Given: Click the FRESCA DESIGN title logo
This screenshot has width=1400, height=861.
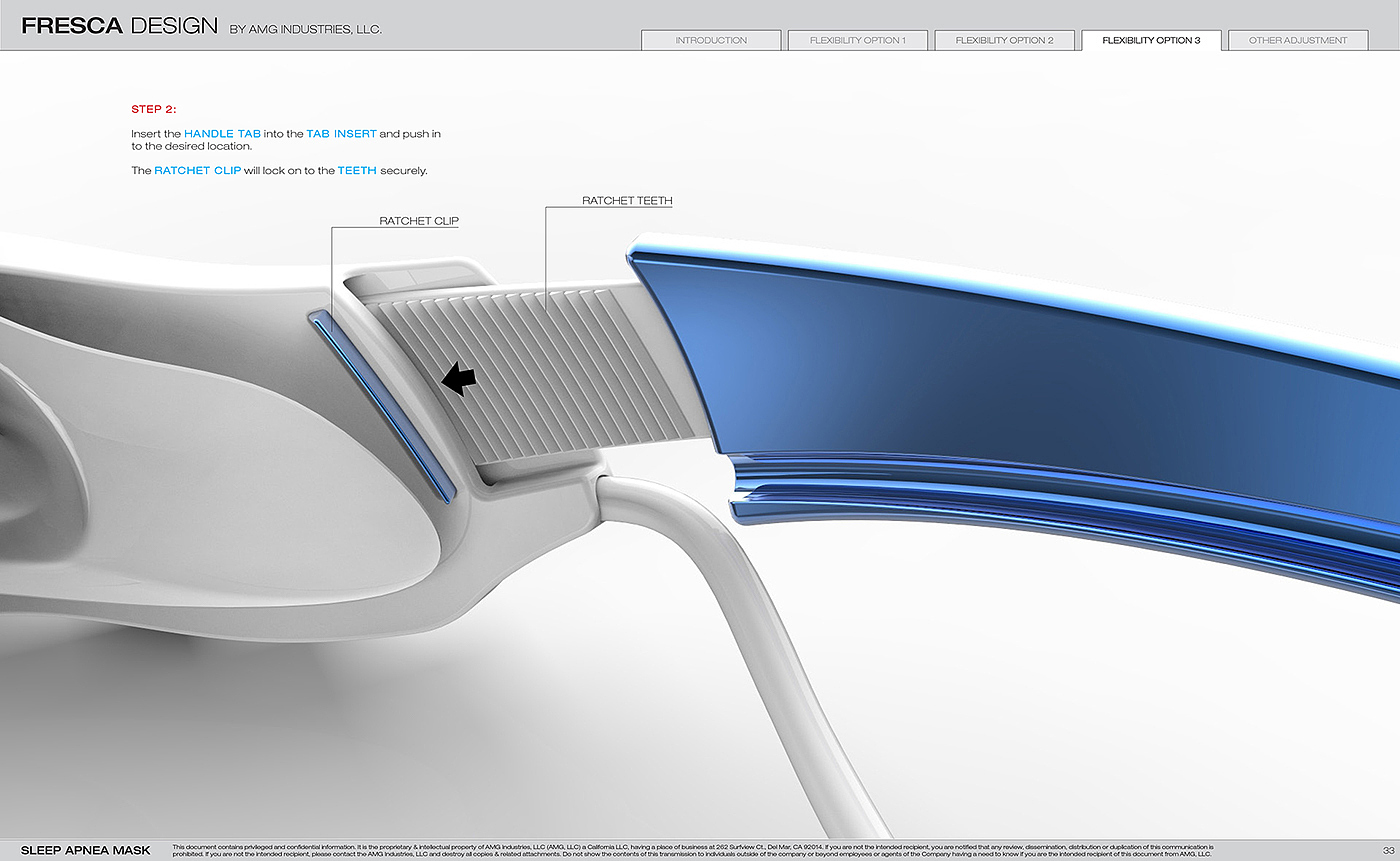Looking at the screenshot, I should pos(119,27).
